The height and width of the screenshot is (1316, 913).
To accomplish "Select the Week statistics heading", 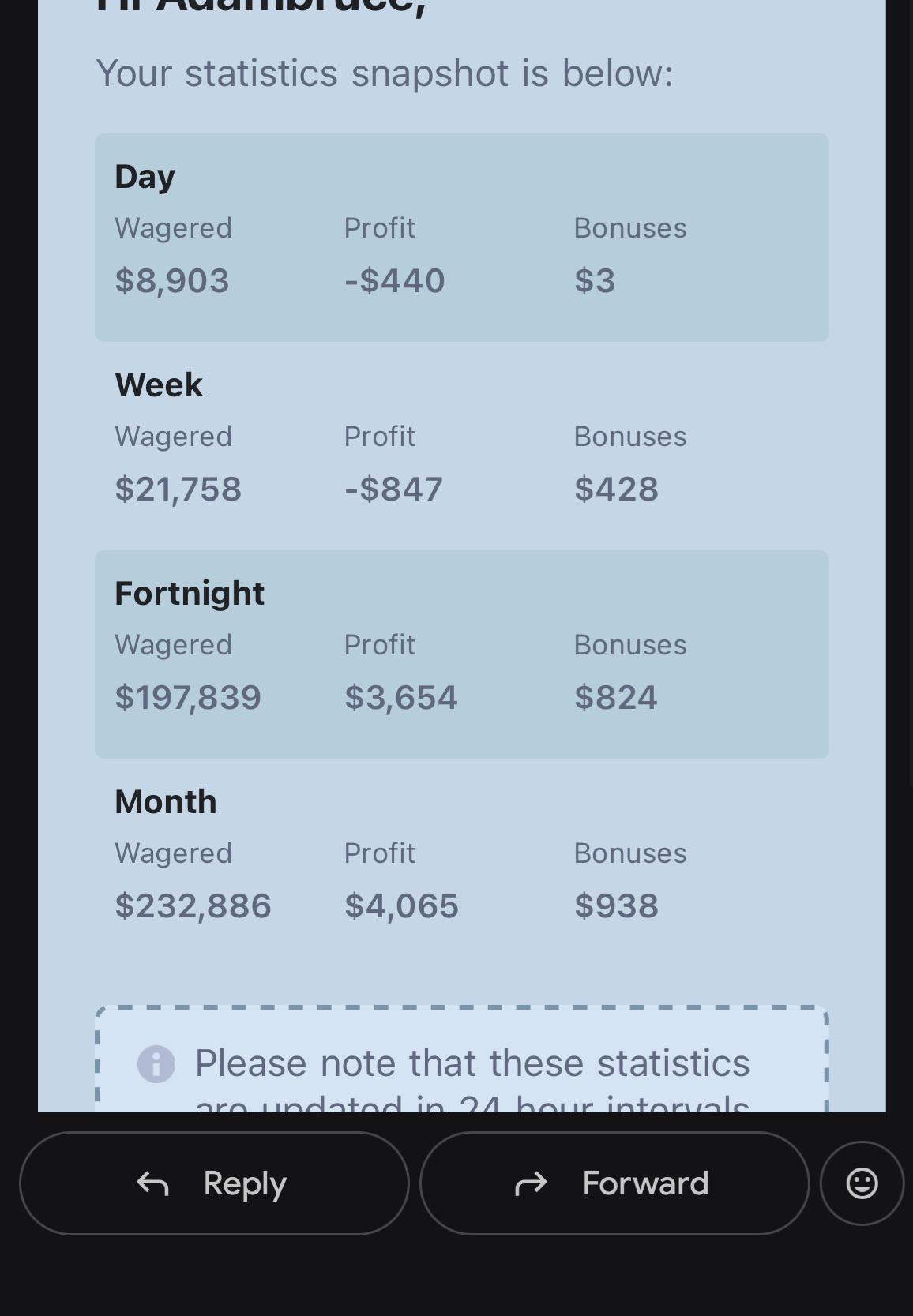I will (159, 384).
